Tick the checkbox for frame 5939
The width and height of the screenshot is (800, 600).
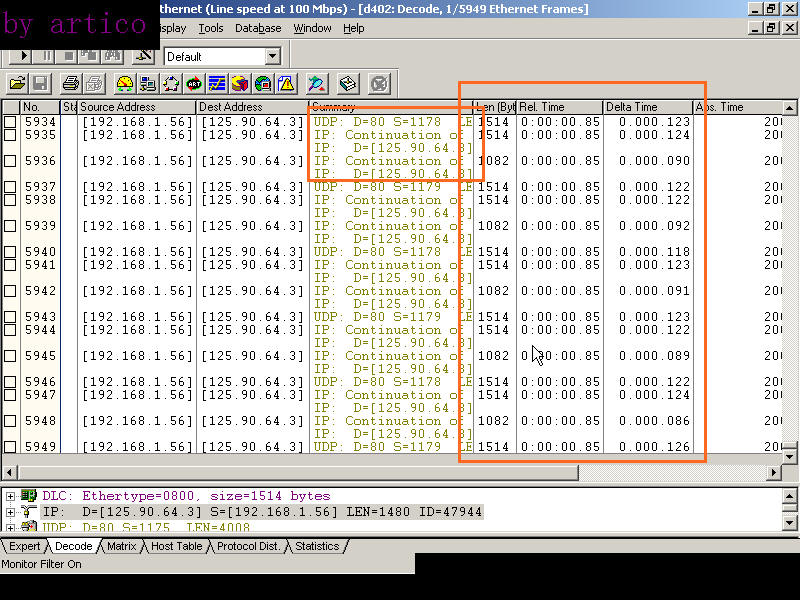point(10,226)
